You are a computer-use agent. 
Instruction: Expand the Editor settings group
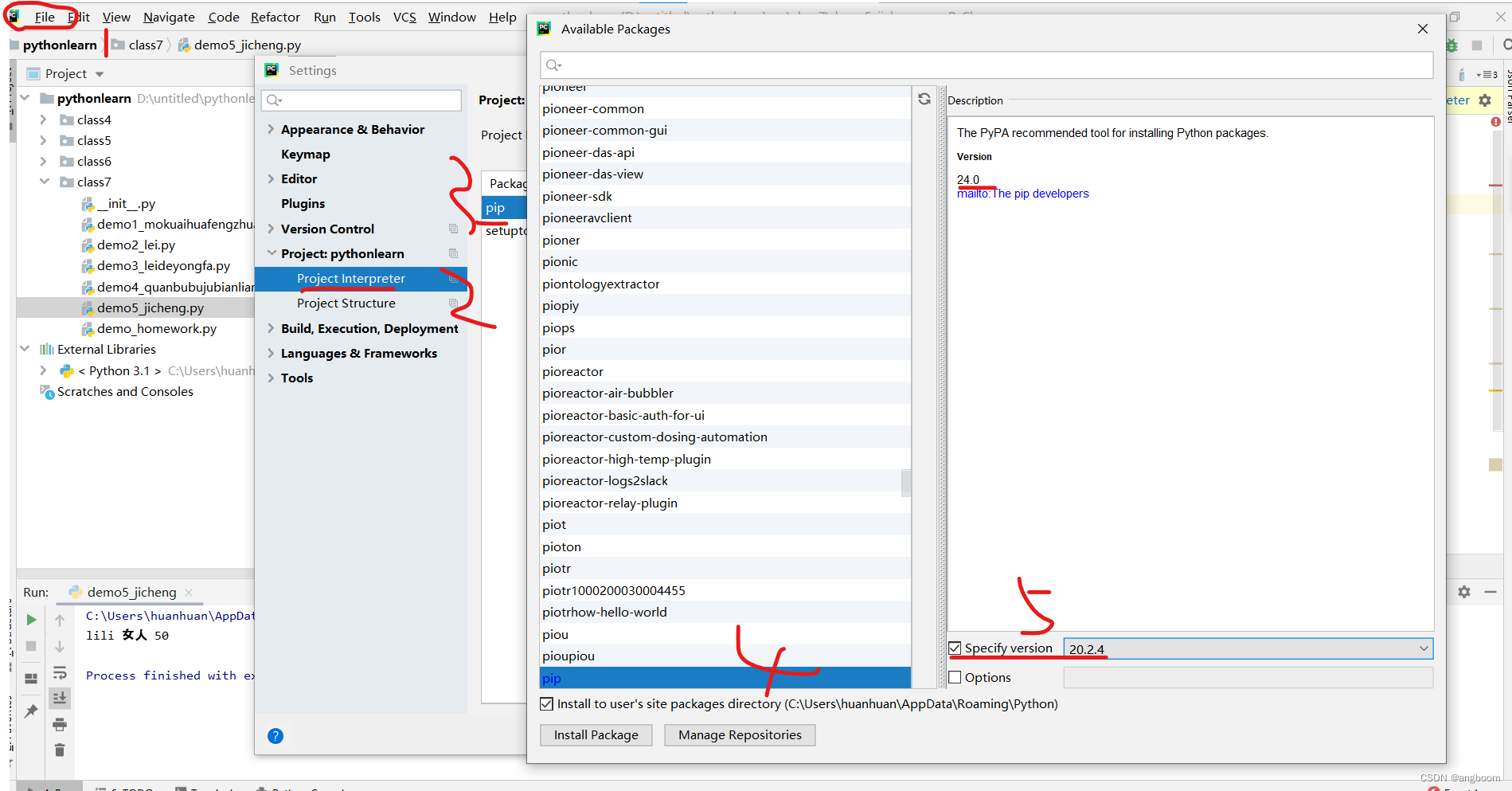pyautogui.click(x=271, y=179)
